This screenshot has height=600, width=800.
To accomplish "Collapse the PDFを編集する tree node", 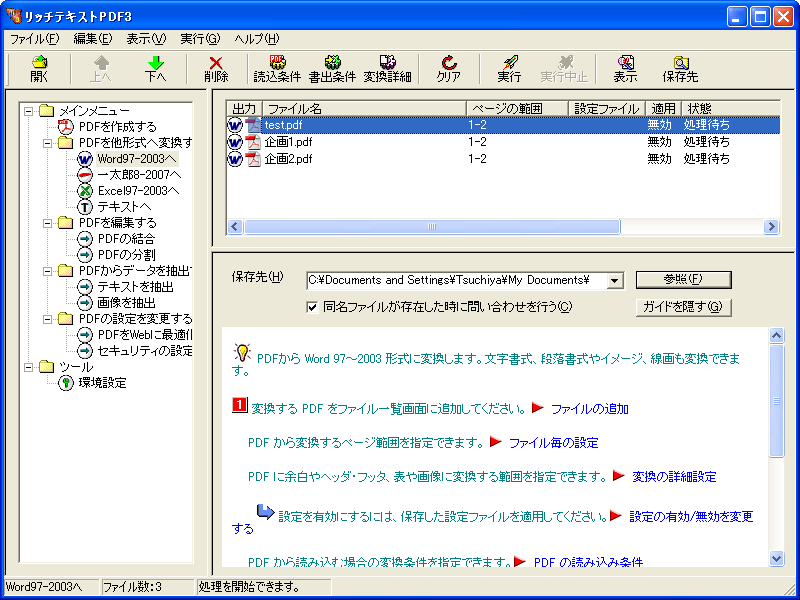I will click(x=47, y=223).
